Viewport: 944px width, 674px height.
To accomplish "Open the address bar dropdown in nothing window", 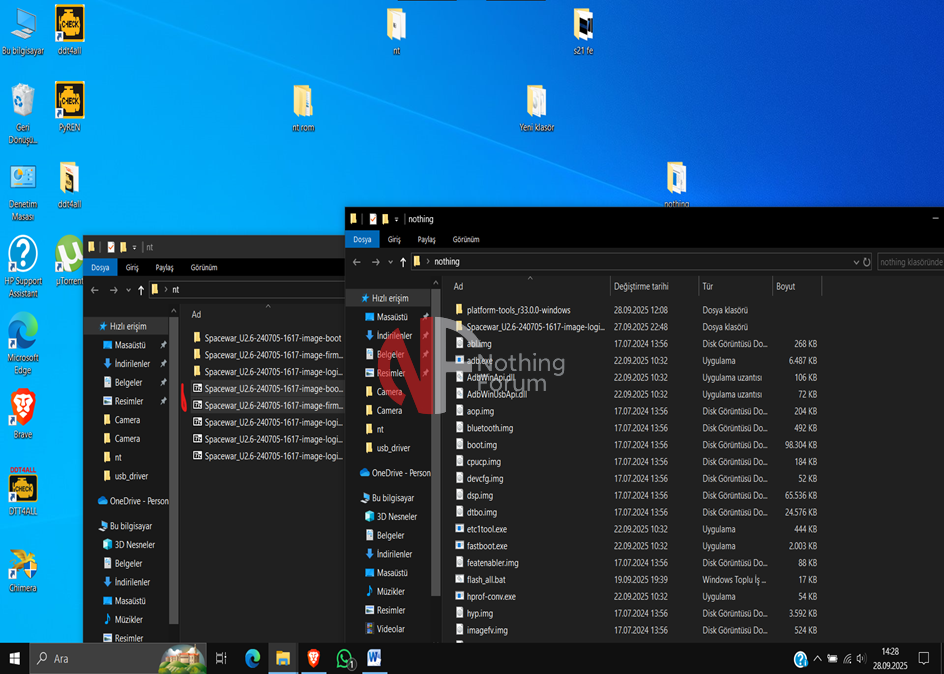I will tap(856, 262).
